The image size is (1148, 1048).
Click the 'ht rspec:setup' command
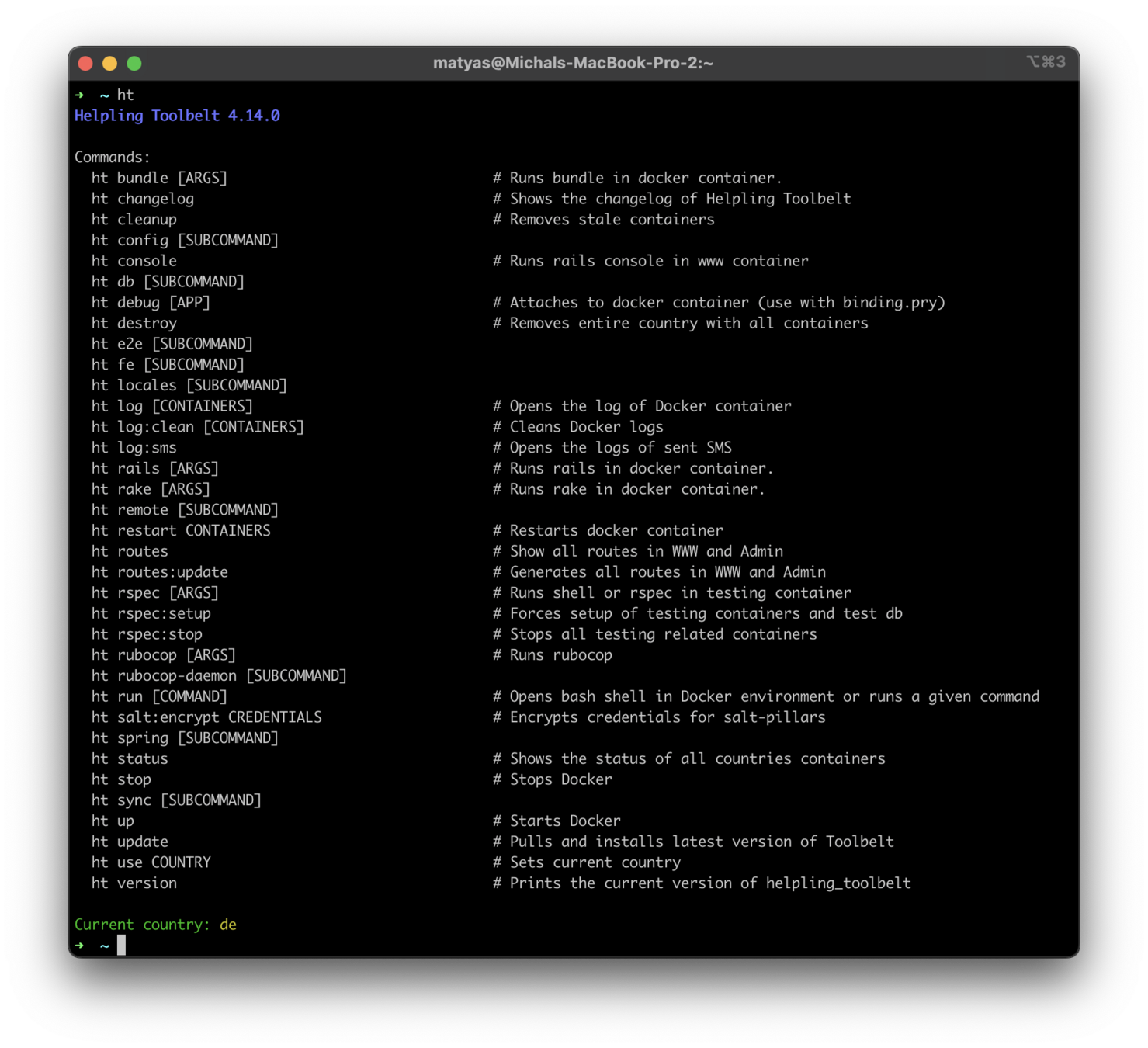pos(151,614)
